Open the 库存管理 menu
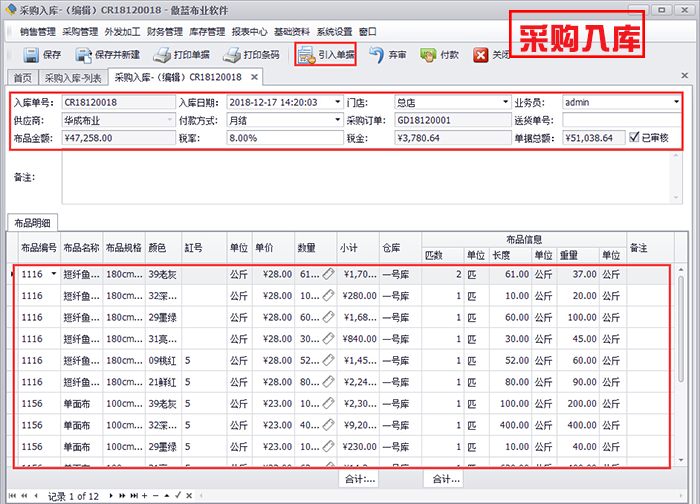Viewport: 700px width, 504px height. pyautogui.click(x=204, y=31)
